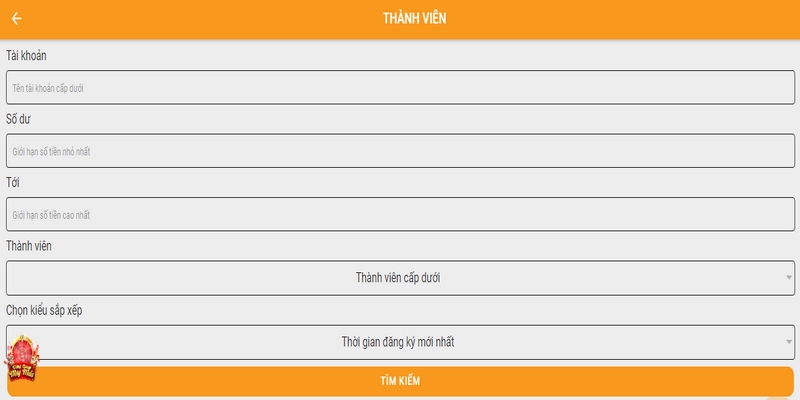Image resolution: width=800 pixels, height=400 pixels.
Task: Click the 'Thành viên cấp dưới' dropdown arrow
Action: click(788, 278)
